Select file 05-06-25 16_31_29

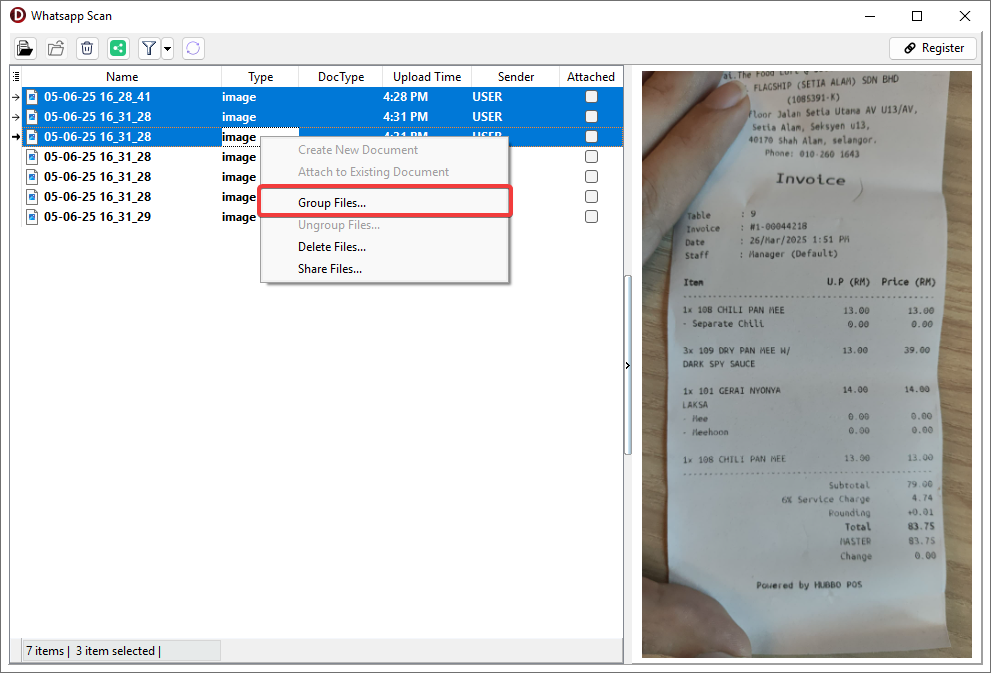(x=97, y=217)
